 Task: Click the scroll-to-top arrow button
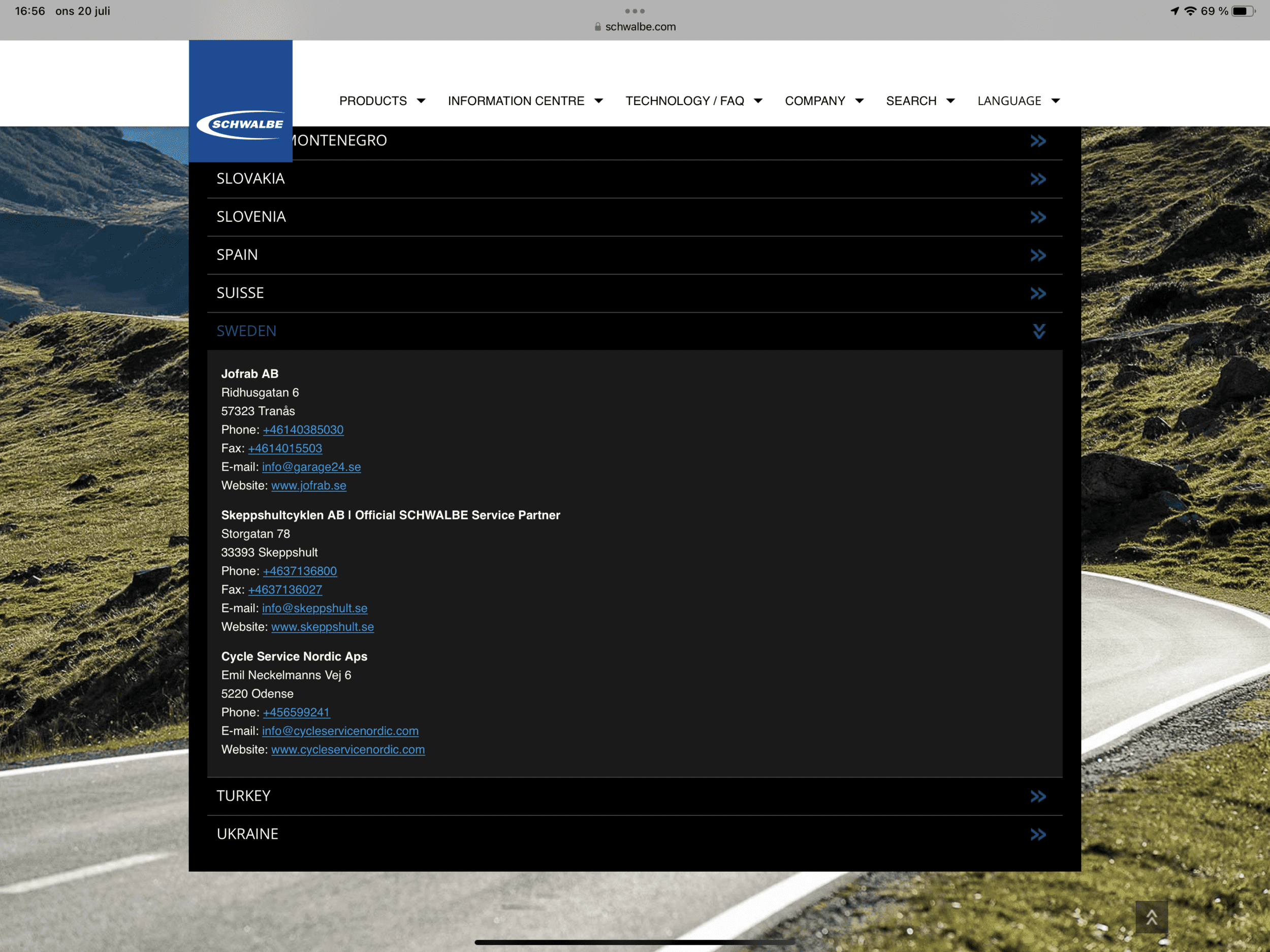click(1151, 917)
